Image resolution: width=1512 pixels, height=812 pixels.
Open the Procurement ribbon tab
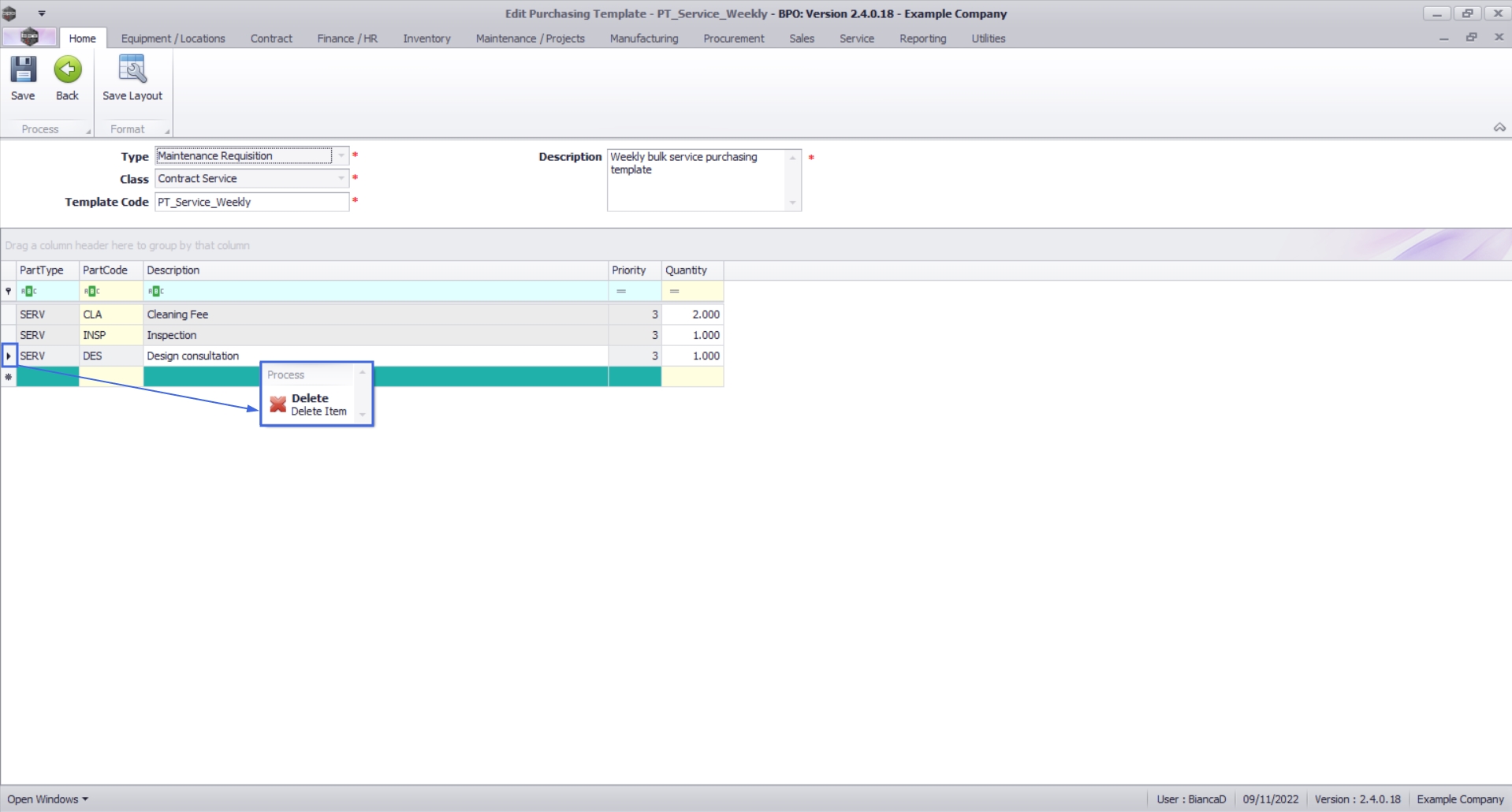[733, 38]
